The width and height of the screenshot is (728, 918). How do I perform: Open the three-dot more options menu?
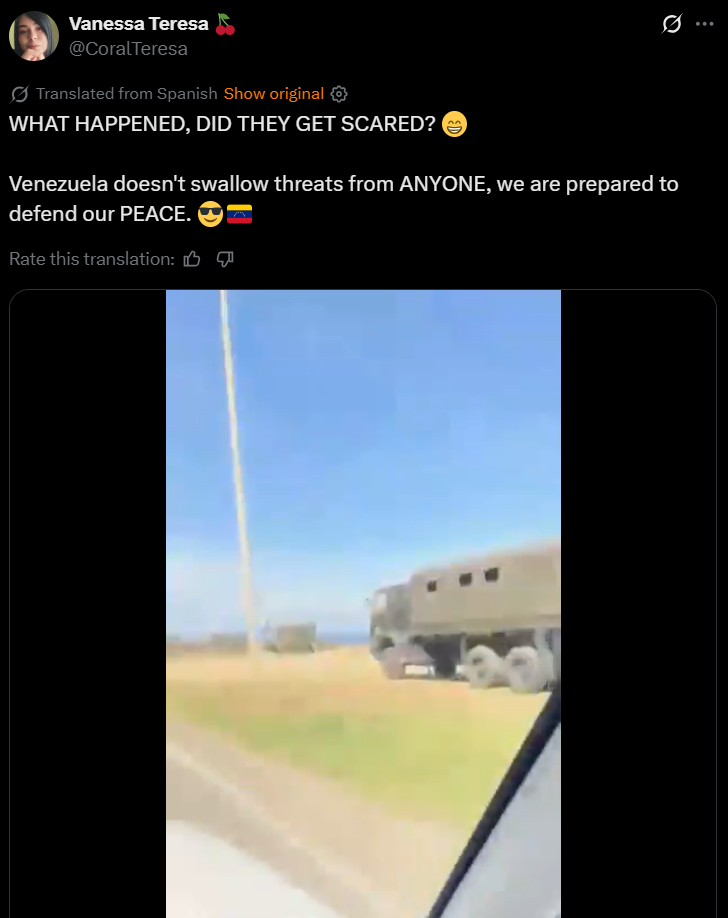(705, 24)
